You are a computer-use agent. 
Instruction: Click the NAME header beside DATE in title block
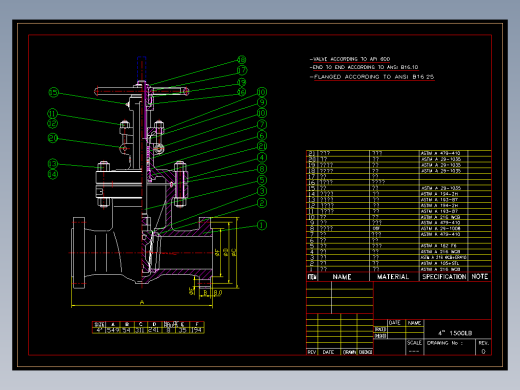tap(414, 323)
